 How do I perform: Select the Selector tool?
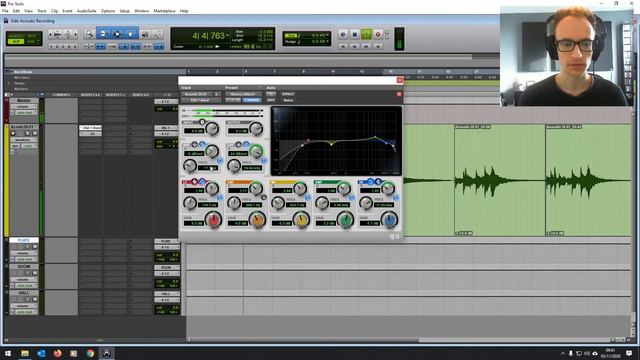(x=117, y=35)
